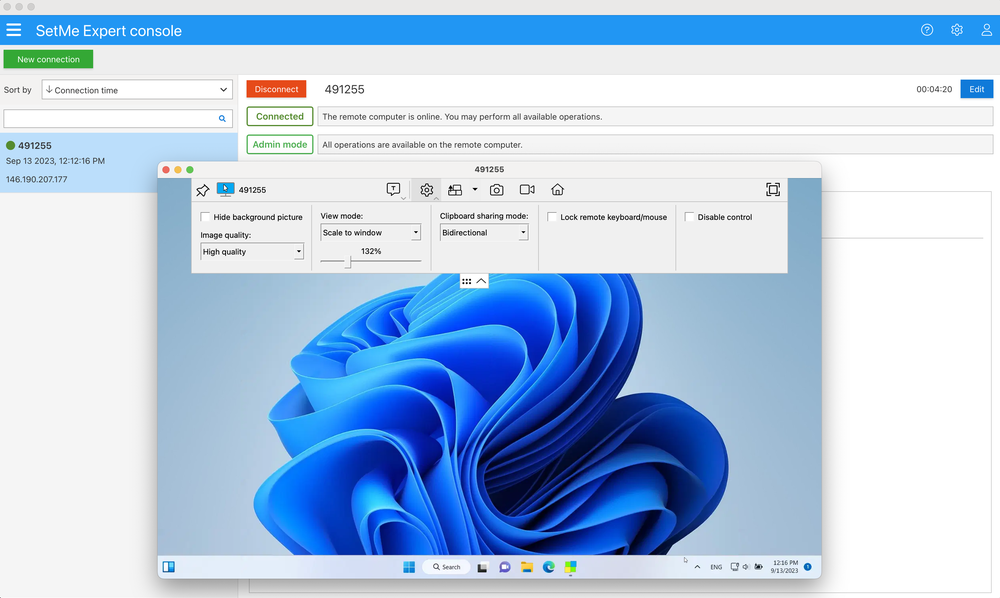Screen dimensions: 1000x598
Task: Enable Disable control option
Action: click(688, 216)
